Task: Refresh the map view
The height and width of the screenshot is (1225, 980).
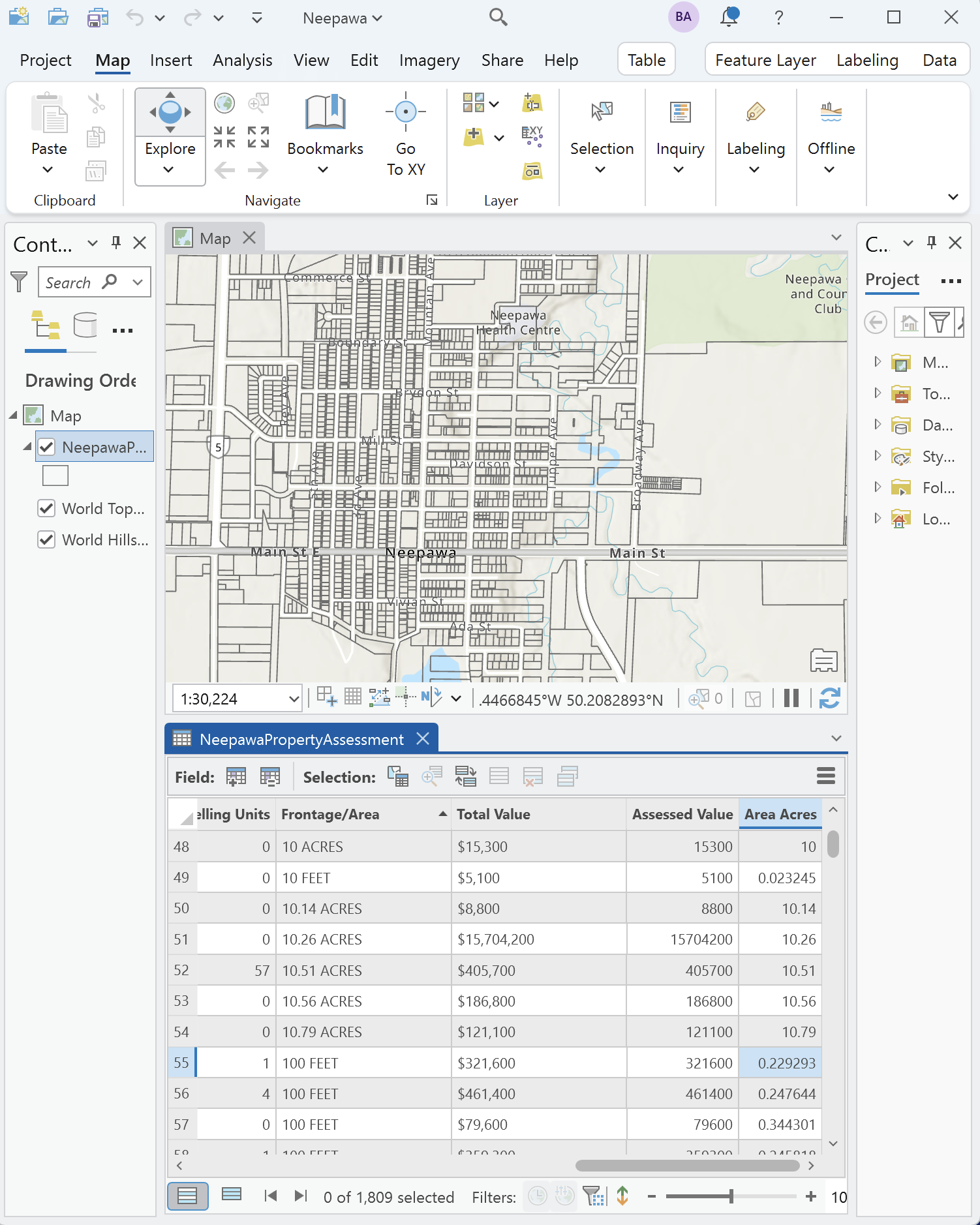Action: (829, 699)
